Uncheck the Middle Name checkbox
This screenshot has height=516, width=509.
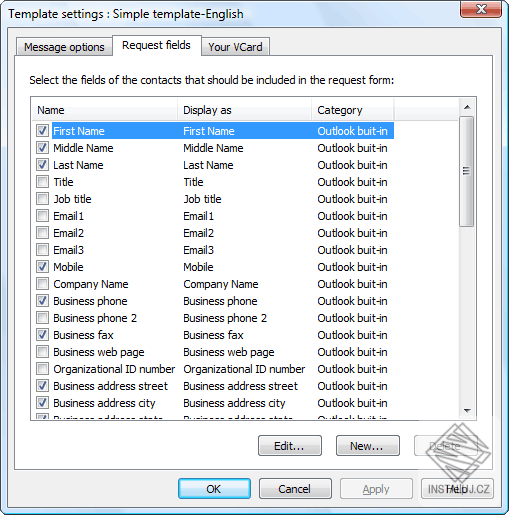(x=42, y=148)
